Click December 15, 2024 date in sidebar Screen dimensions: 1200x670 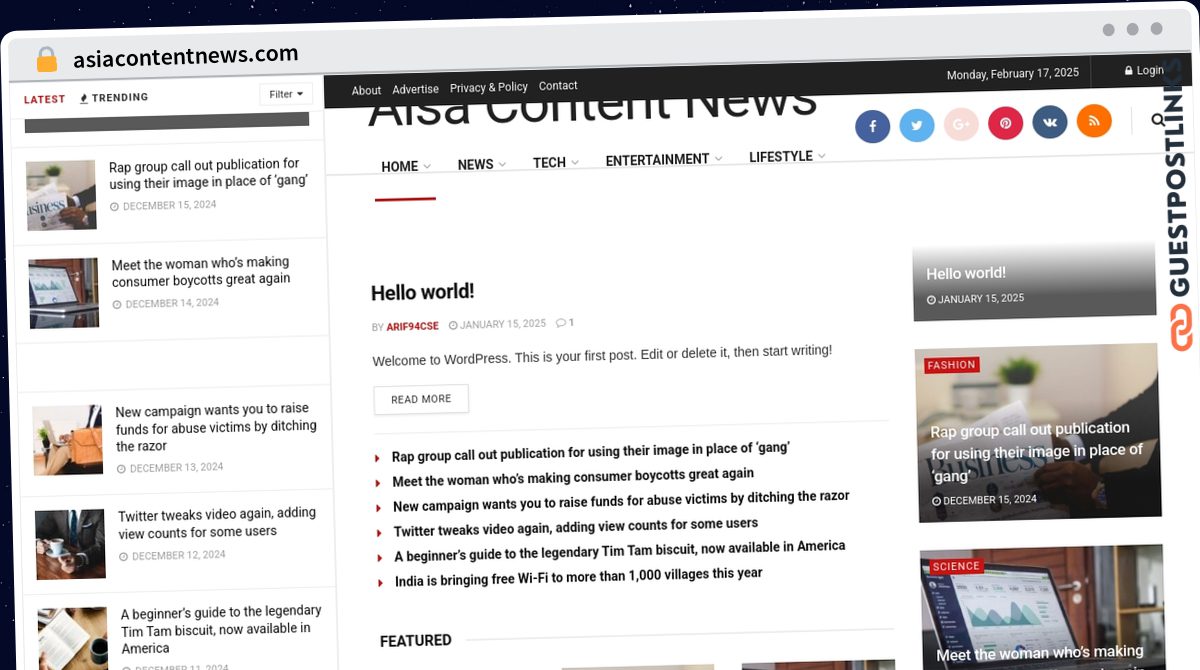point(163,206)
